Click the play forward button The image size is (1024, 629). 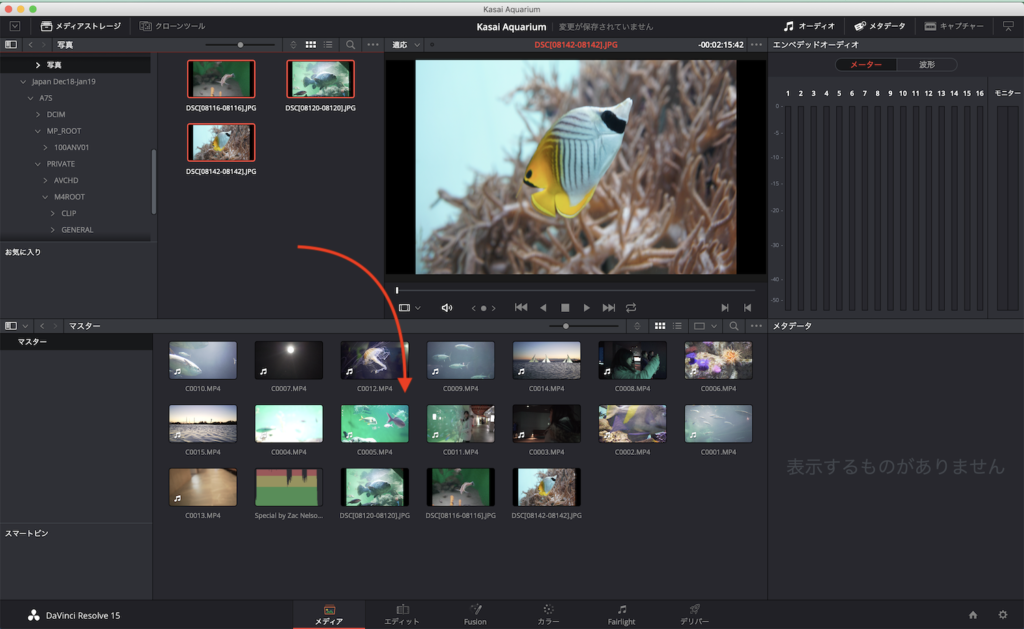pos(587,308)
